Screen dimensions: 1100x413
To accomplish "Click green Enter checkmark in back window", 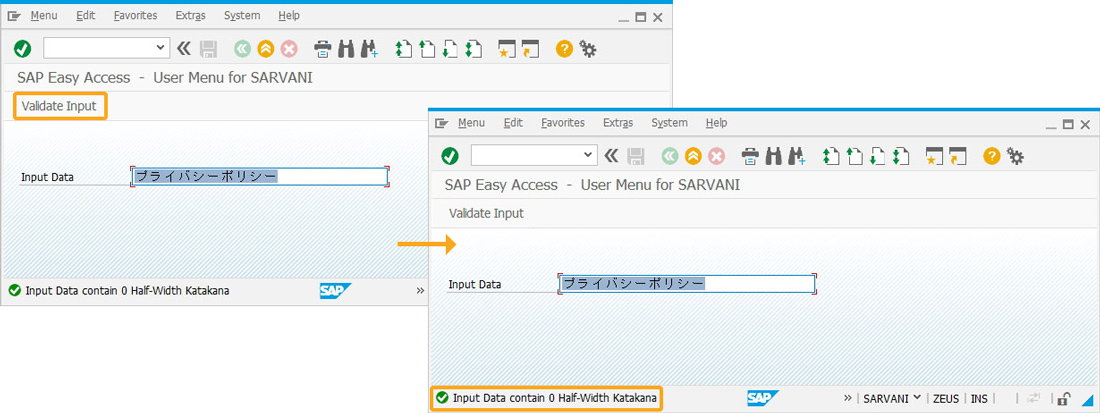I will 22,48.
